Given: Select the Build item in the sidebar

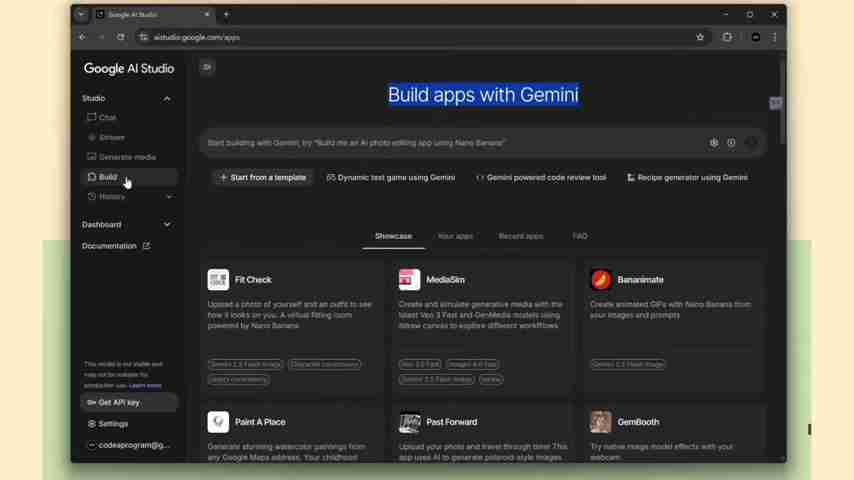Looking at the screenshot, I should coord(129,177).
